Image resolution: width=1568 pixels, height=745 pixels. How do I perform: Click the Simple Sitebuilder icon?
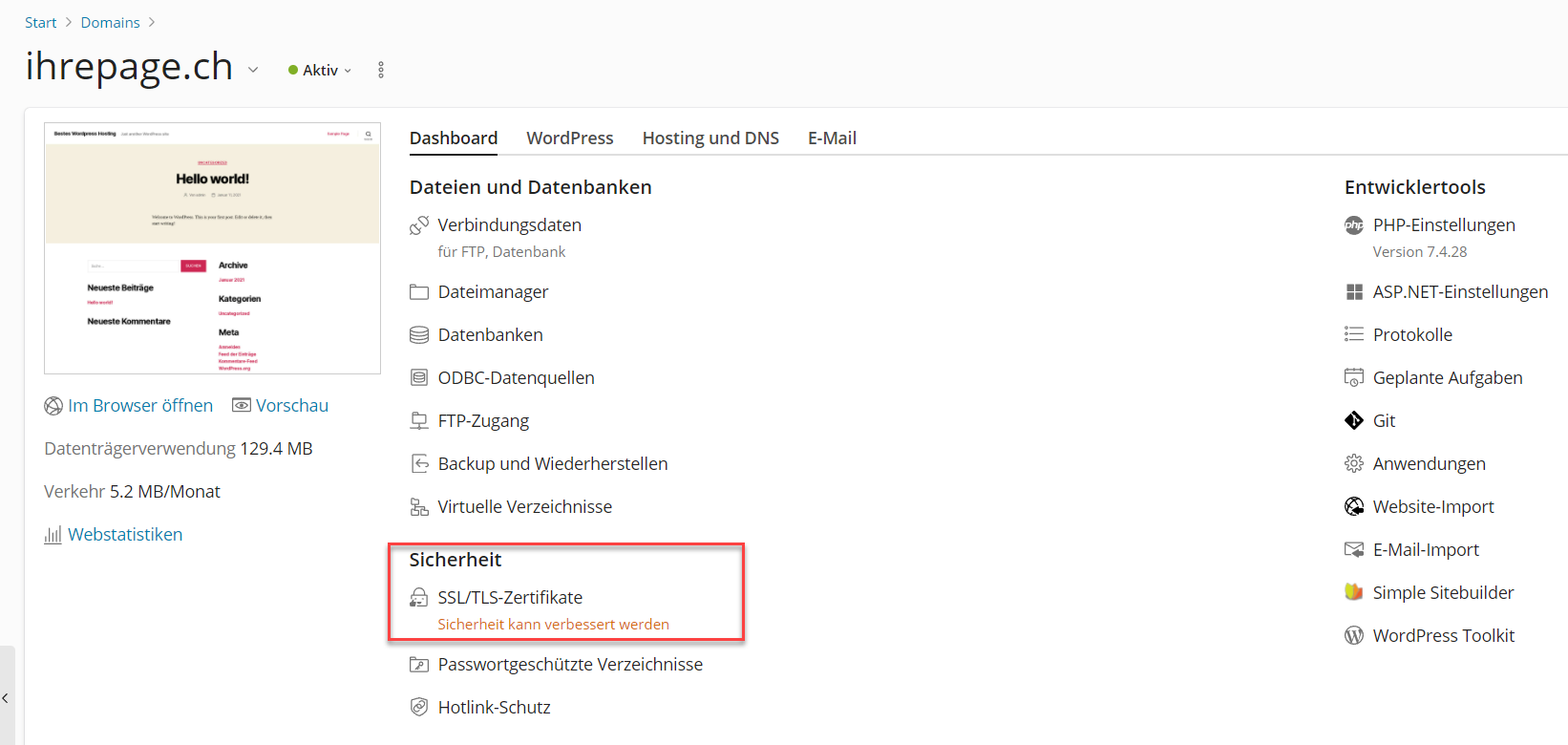pyautogui.click(x=1353, y=592)
